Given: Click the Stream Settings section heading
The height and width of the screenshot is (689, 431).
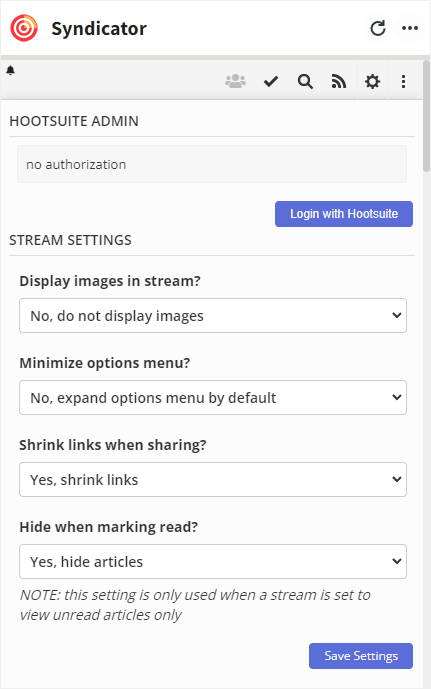Looking at the screenshot, I should [70, 240].
